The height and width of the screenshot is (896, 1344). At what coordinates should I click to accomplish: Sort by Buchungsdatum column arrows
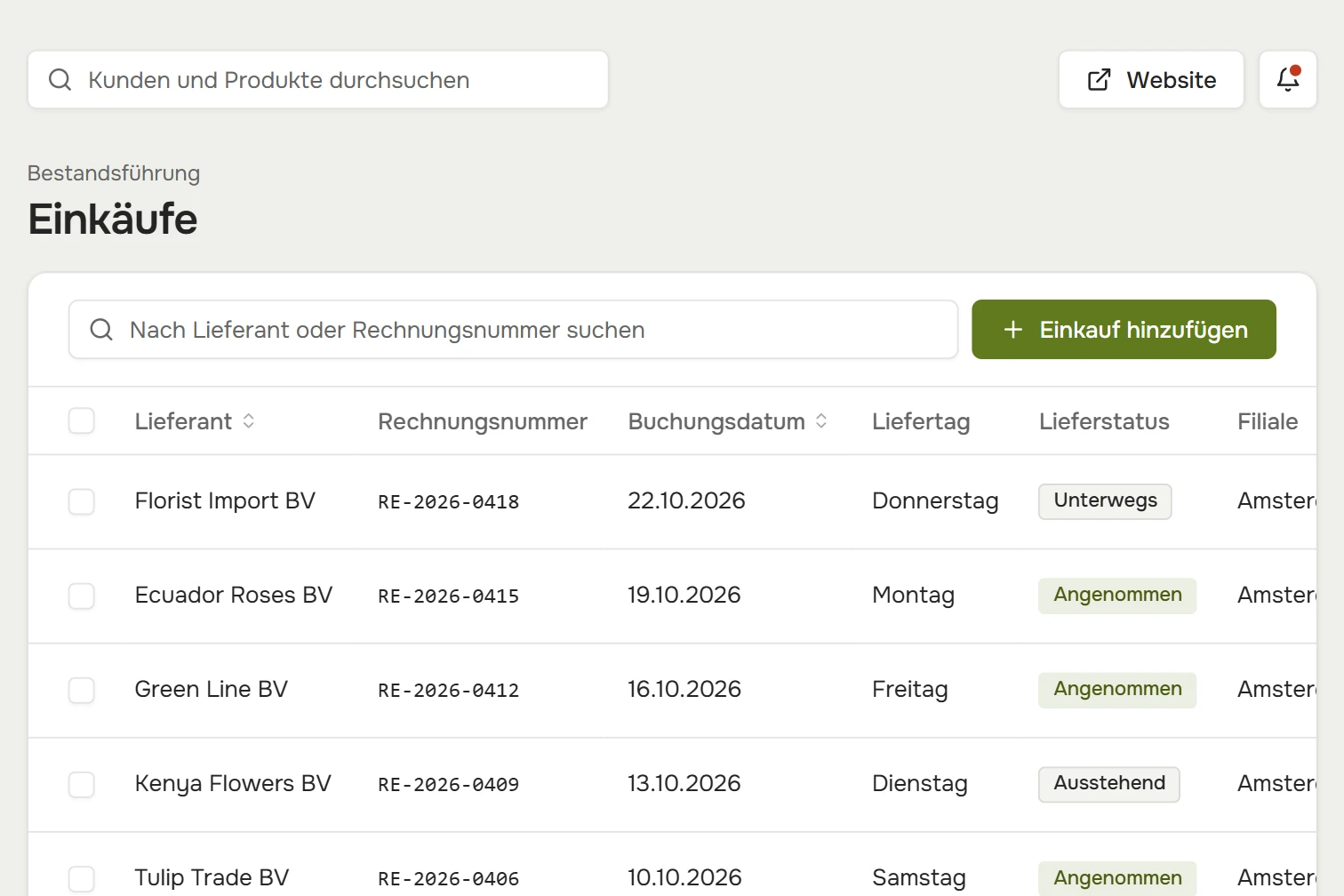pyautogui.click(x=821, y=421)
